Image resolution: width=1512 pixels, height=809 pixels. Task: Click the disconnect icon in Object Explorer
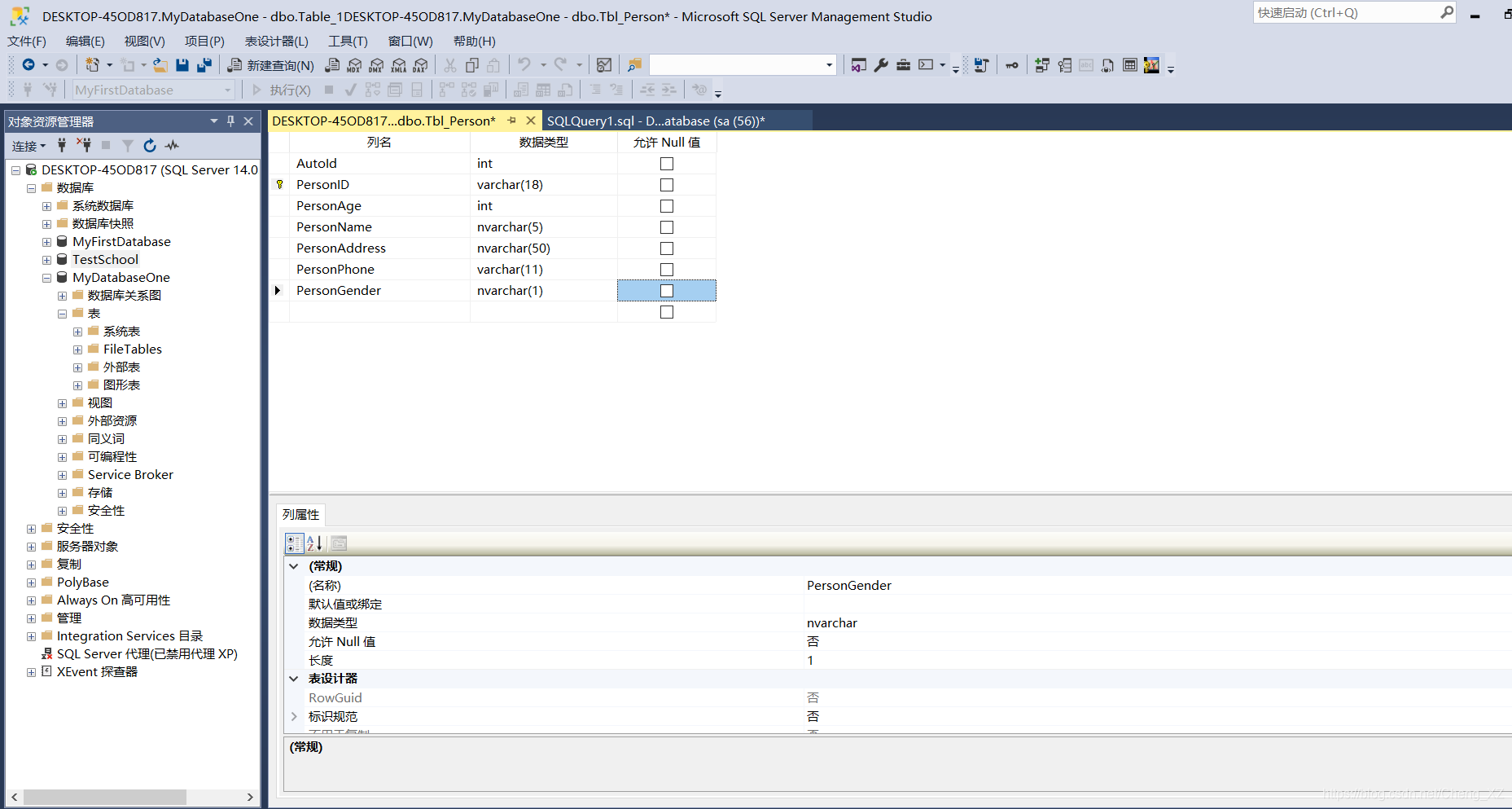[84, 145]
